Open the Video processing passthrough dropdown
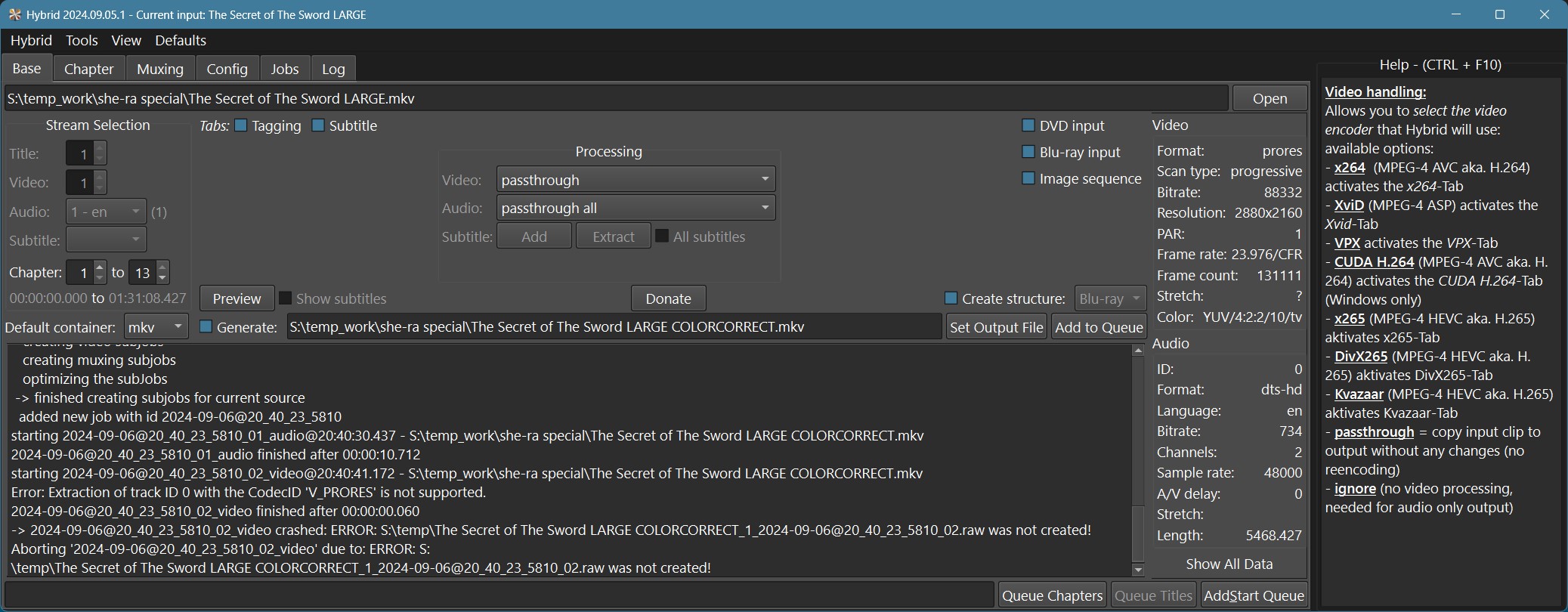 point(636,180)
